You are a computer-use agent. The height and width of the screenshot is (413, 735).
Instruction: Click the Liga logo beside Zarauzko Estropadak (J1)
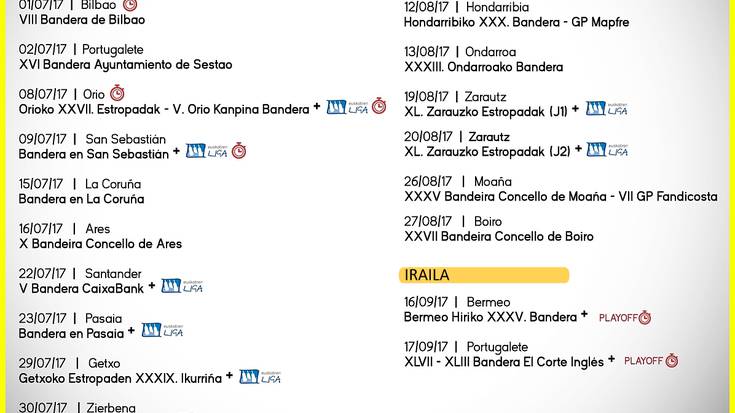click(x=607, y=109)
